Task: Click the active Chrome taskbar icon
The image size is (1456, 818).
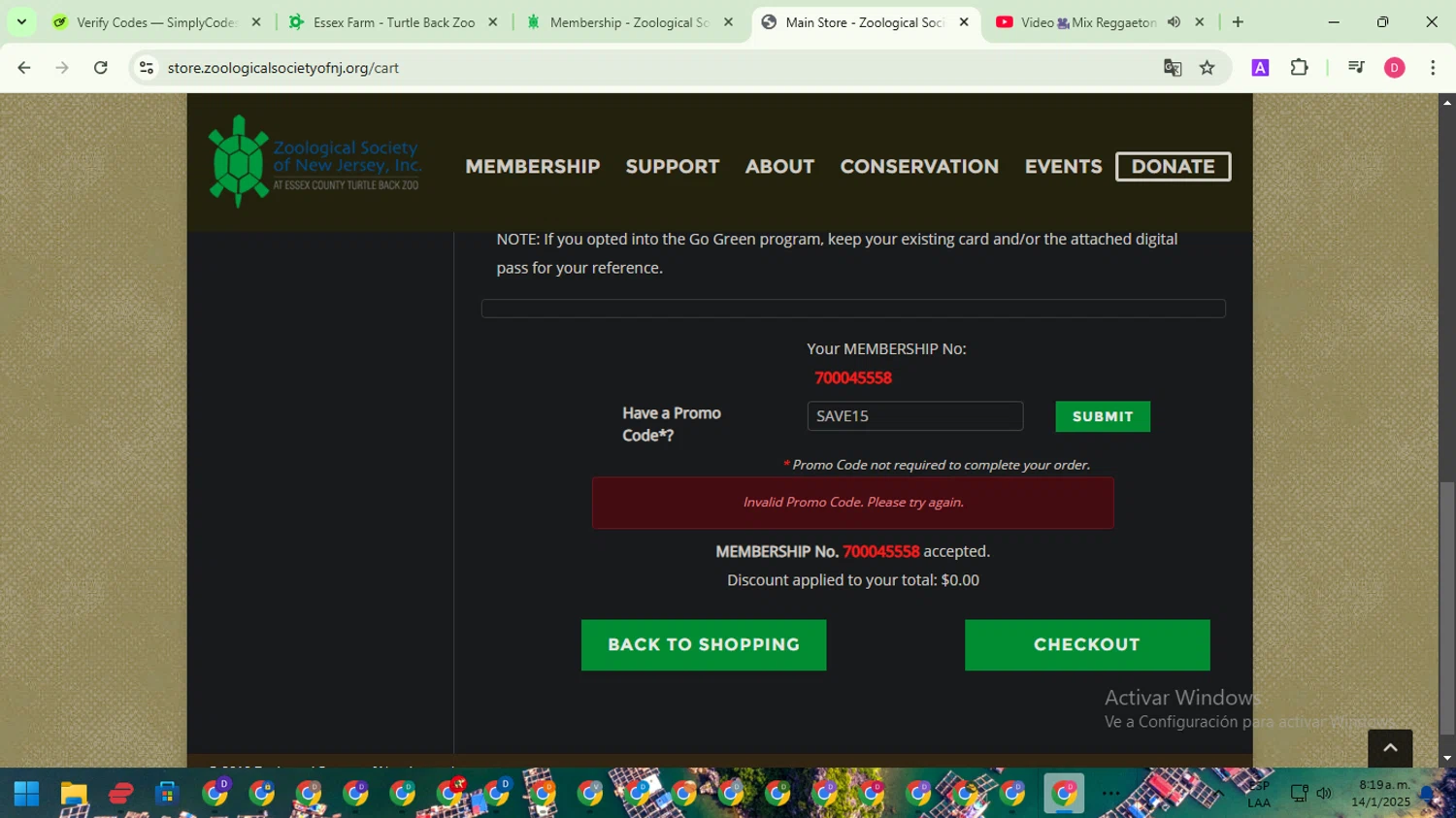Action: [1064, 794]
